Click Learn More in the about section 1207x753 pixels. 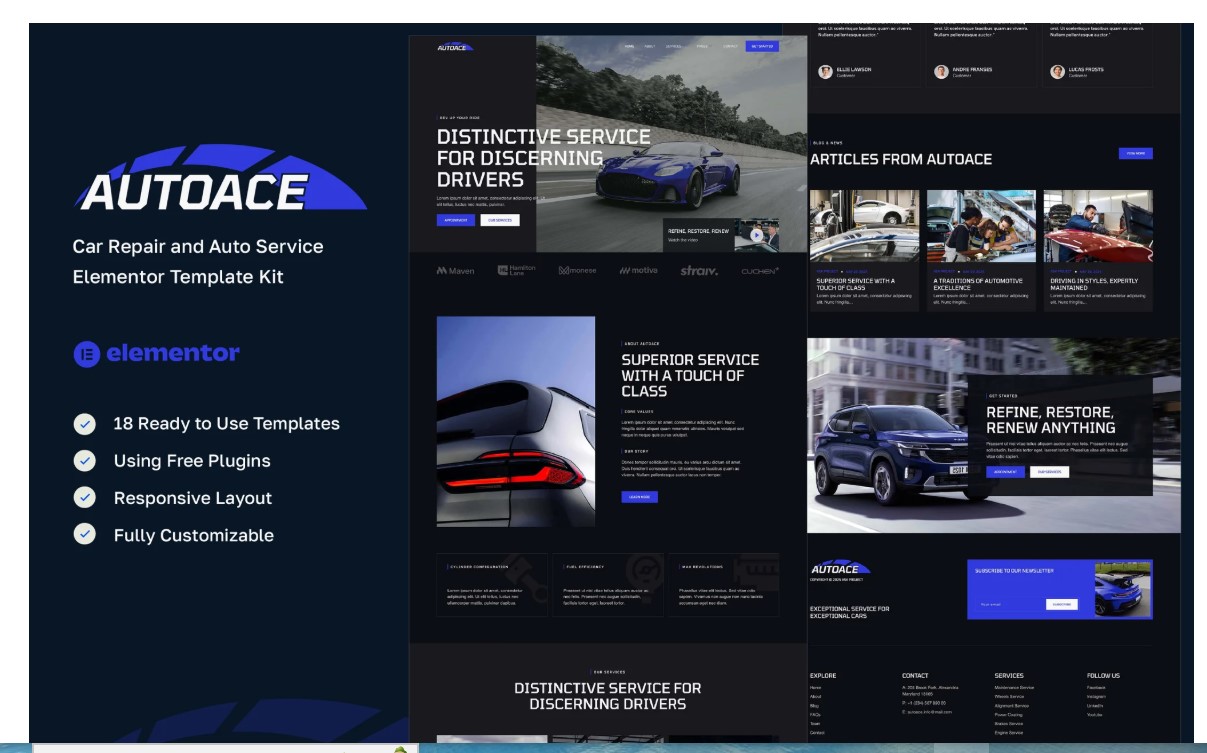pos(640,497)
